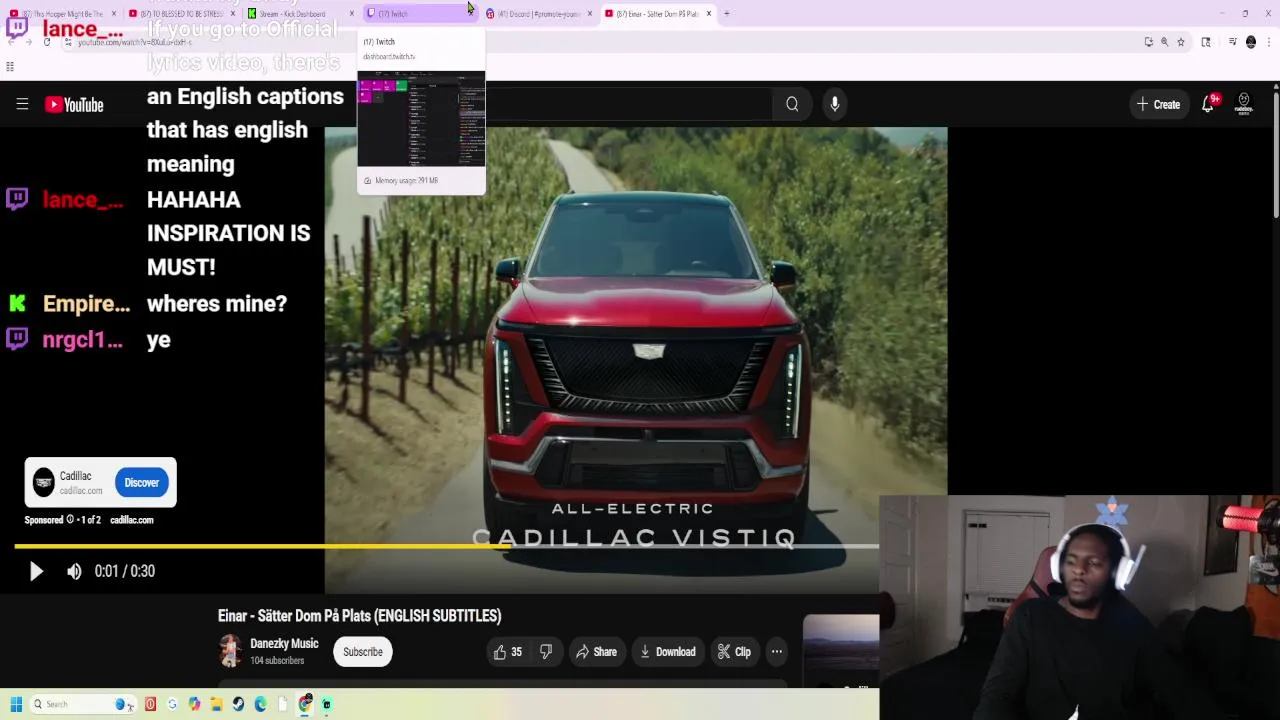Like the video with 35 likes

(508, 652)
